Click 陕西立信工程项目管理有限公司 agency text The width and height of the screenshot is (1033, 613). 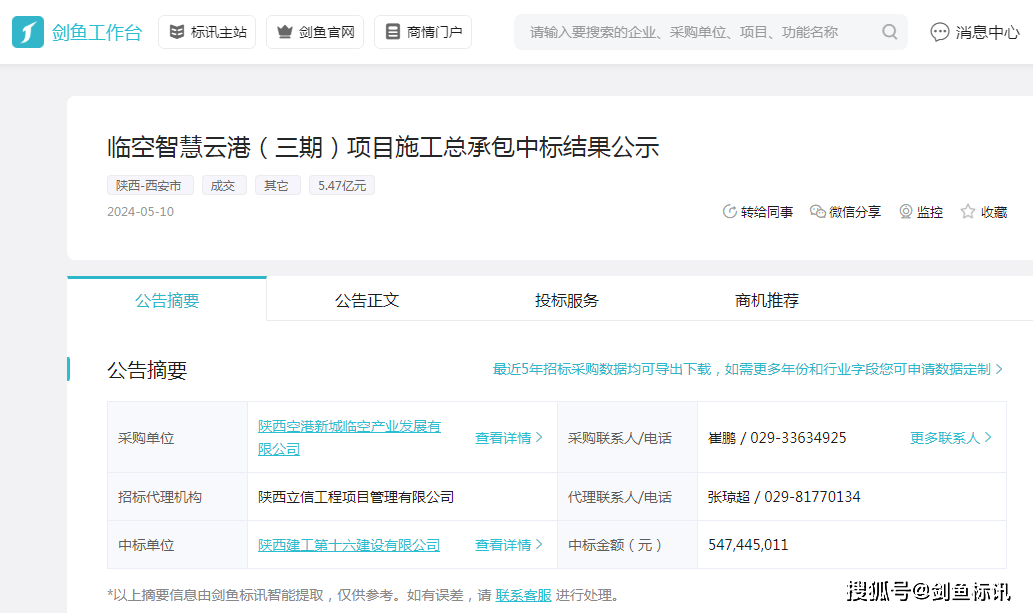[356, 497]
